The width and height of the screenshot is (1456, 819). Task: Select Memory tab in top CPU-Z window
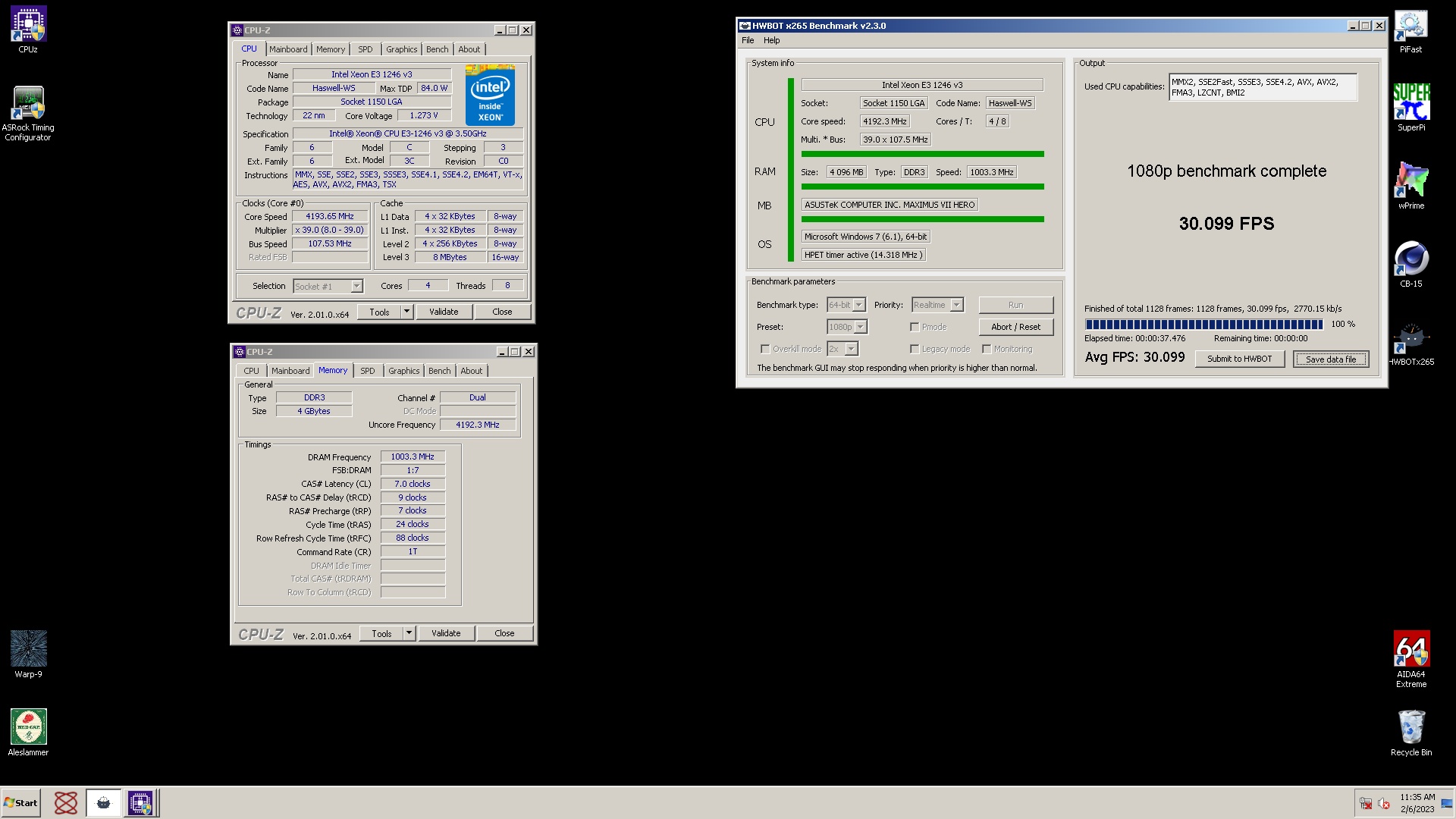pos(331,49)
